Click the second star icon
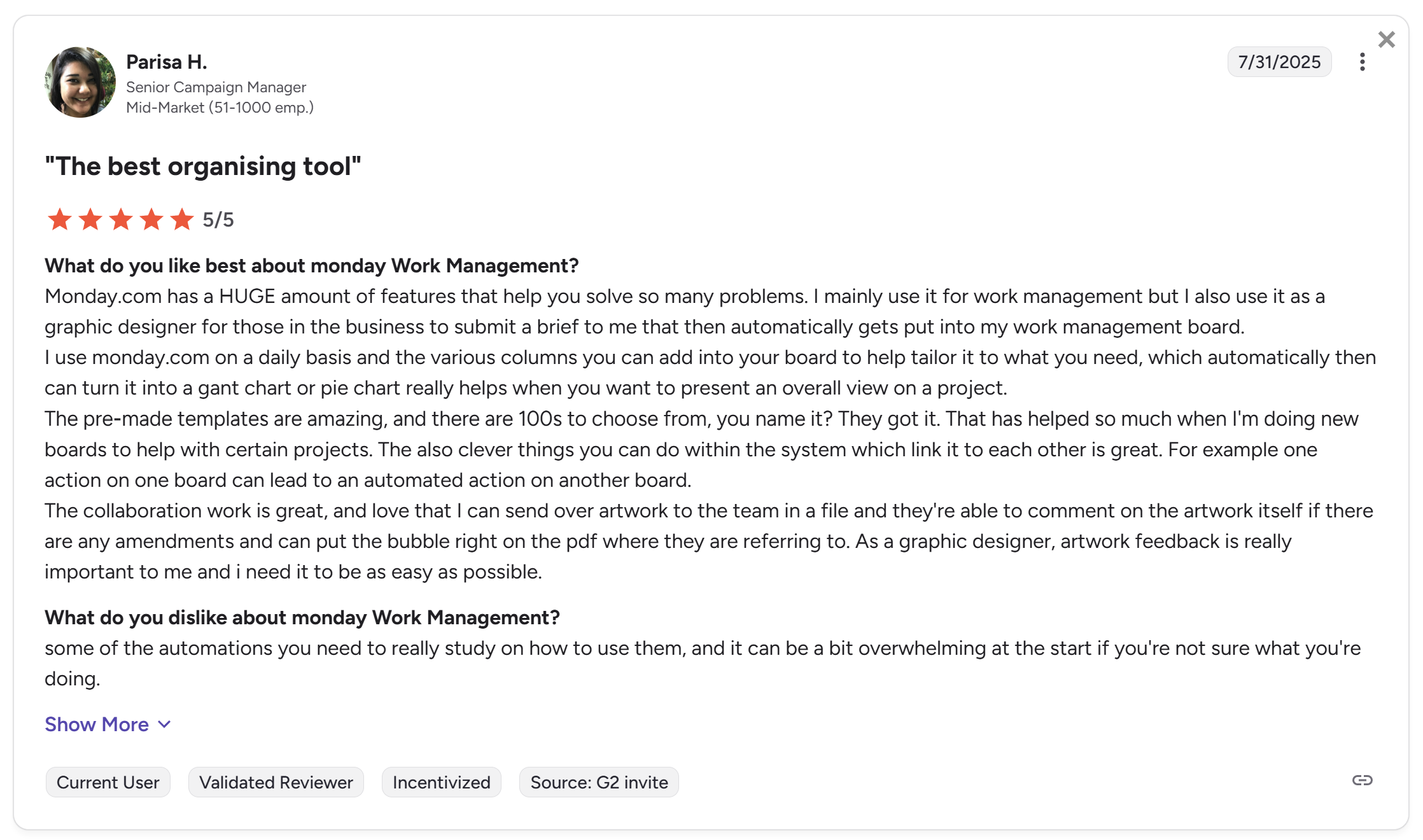Image resolution: width=1423 pixels, height=840 pixels. tap(90, 220)
